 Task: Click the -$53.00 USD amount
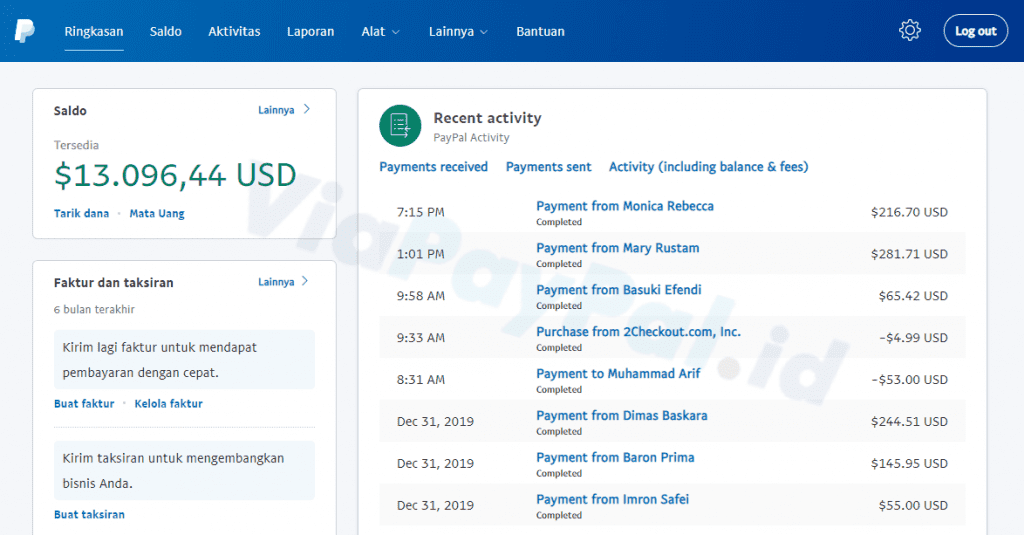(910, 380)
